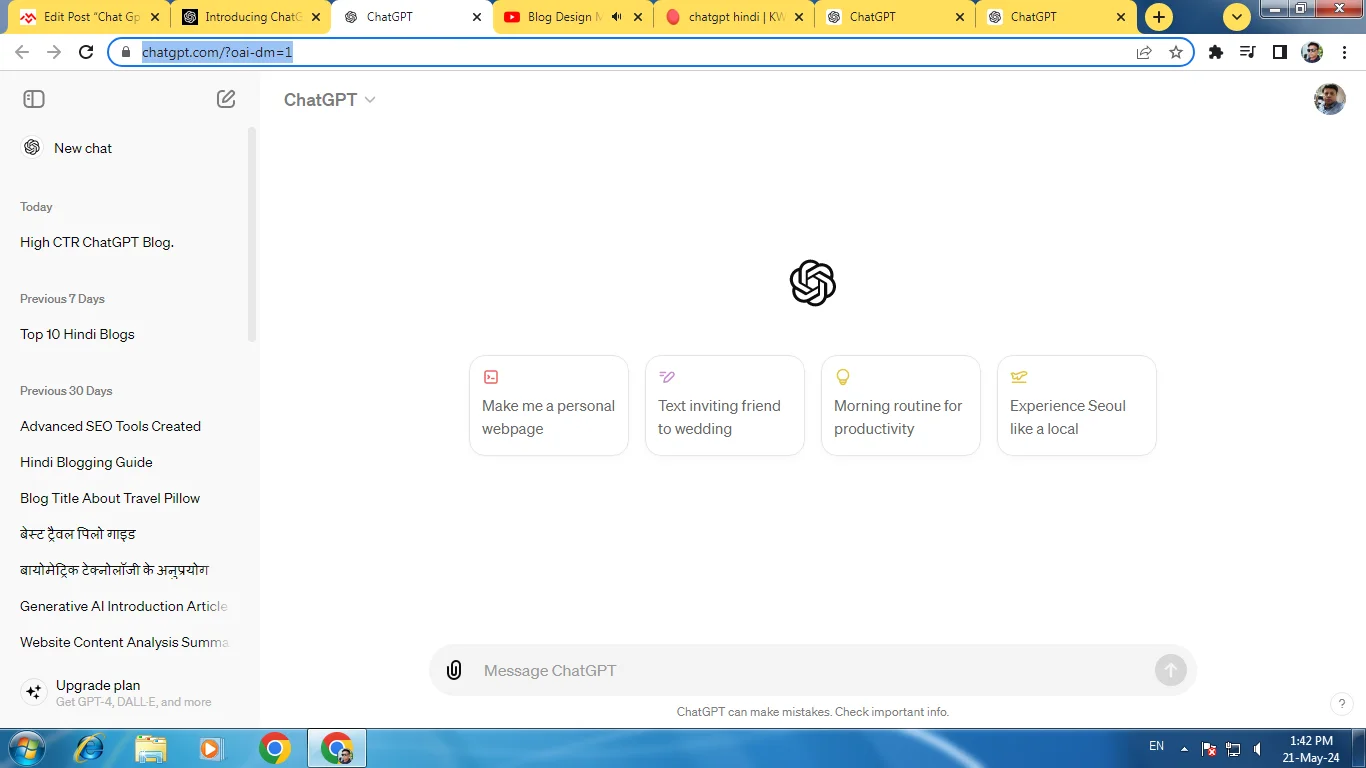Select 'Text inviting friend to wedding' suggestion

725,406
